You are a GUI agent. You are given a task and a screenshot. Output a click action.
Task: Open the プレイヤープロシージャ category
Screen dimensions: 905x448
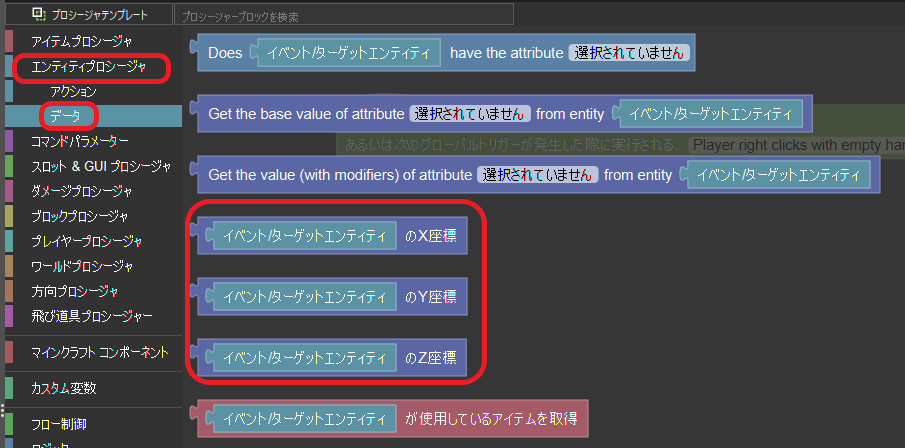(86, 241)
